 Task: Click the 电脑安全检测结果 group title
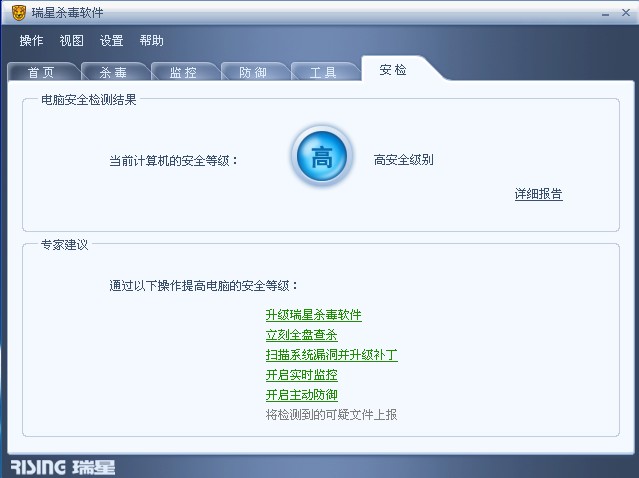click(x=88, y=99)
